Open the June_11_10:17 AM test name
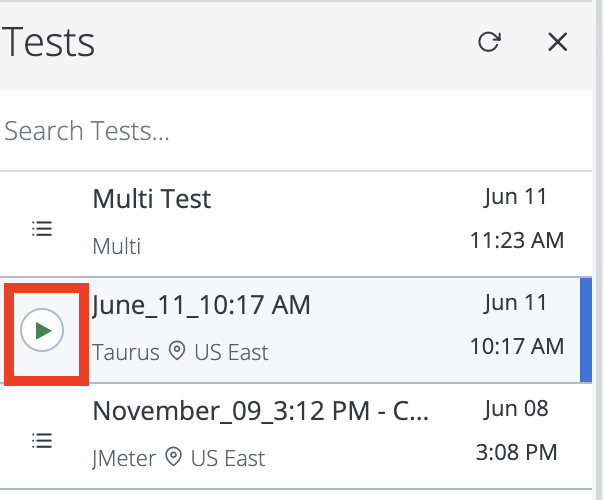 [x=201, y=305]
